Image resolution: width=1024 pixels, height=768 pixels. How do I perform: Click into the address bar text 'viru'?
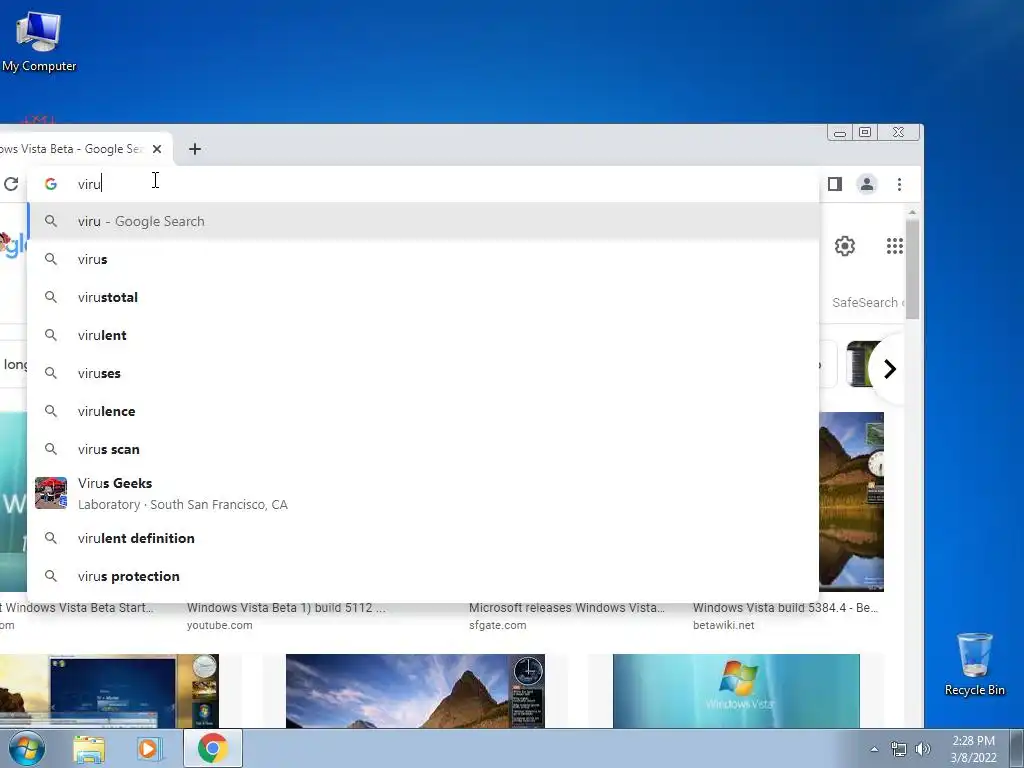point(89,184)
